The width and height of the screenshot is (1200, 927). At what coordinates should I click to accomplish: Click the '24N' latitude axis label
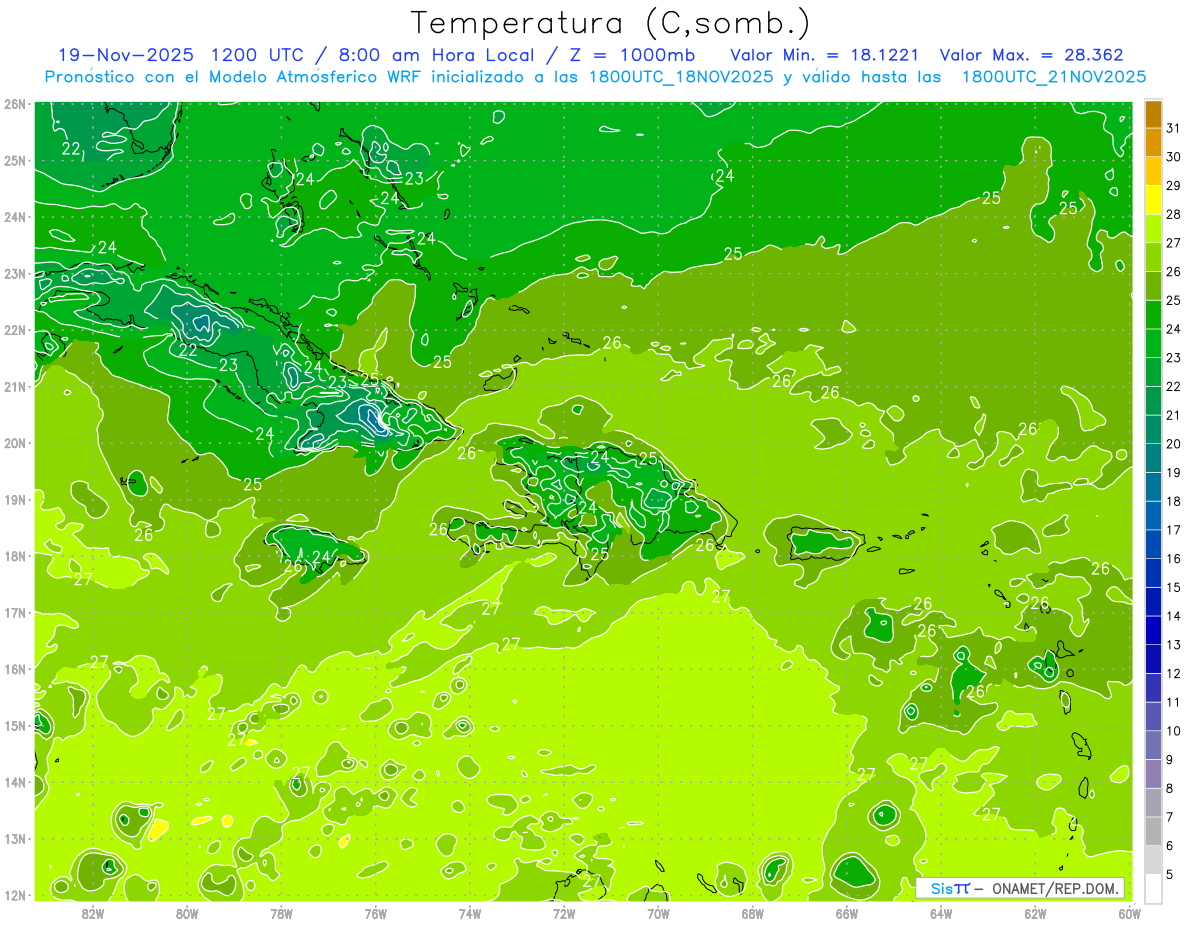15,217
